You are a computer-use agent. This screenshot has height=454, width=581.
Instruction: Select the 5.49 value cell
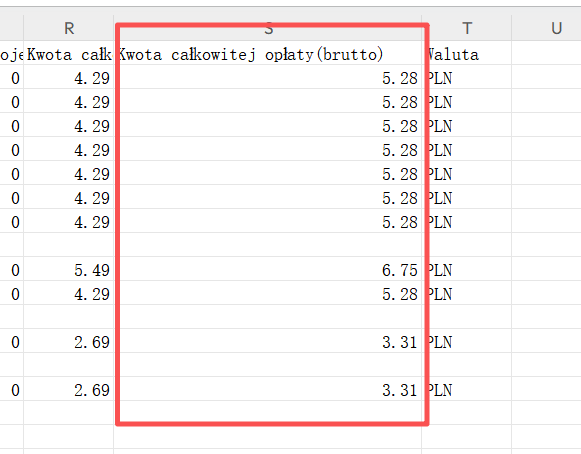pyautogui.click(x=69, y=269)
